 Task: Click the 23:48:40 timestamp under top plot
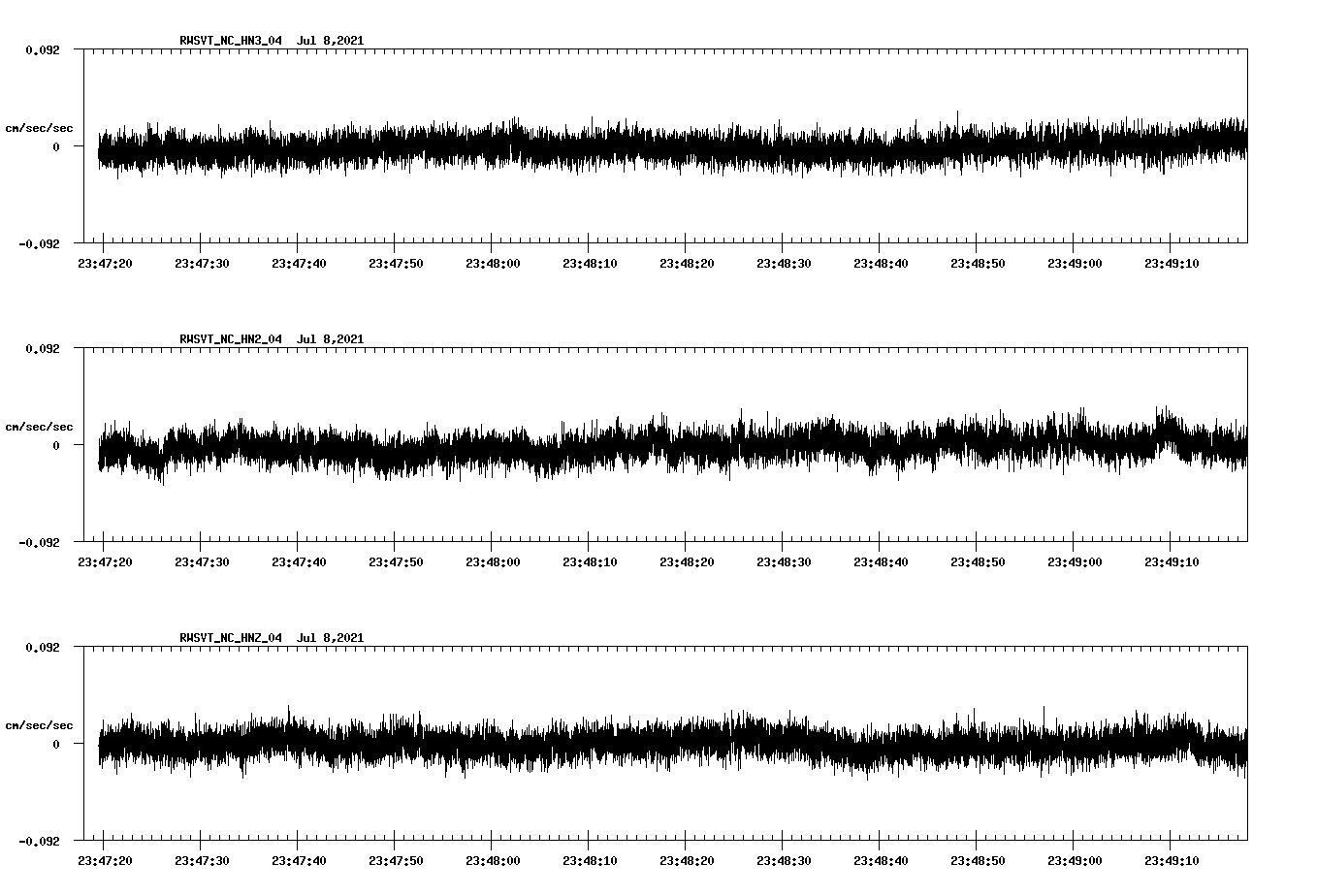tap(880, 261)
